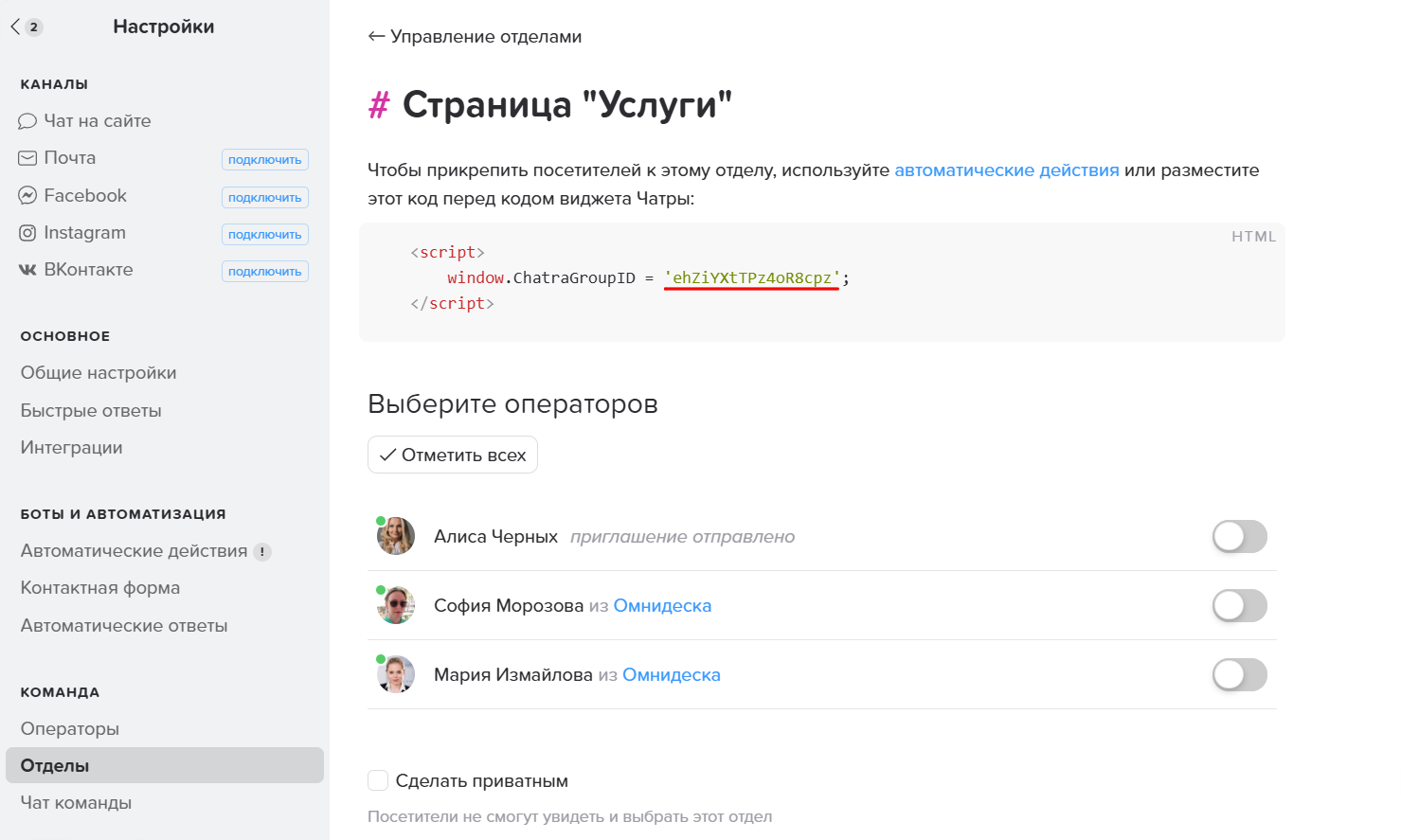Click the Messenger icon next to Facebook
This screenshot has height=840, width=1401.
click(x=27, y=195)
